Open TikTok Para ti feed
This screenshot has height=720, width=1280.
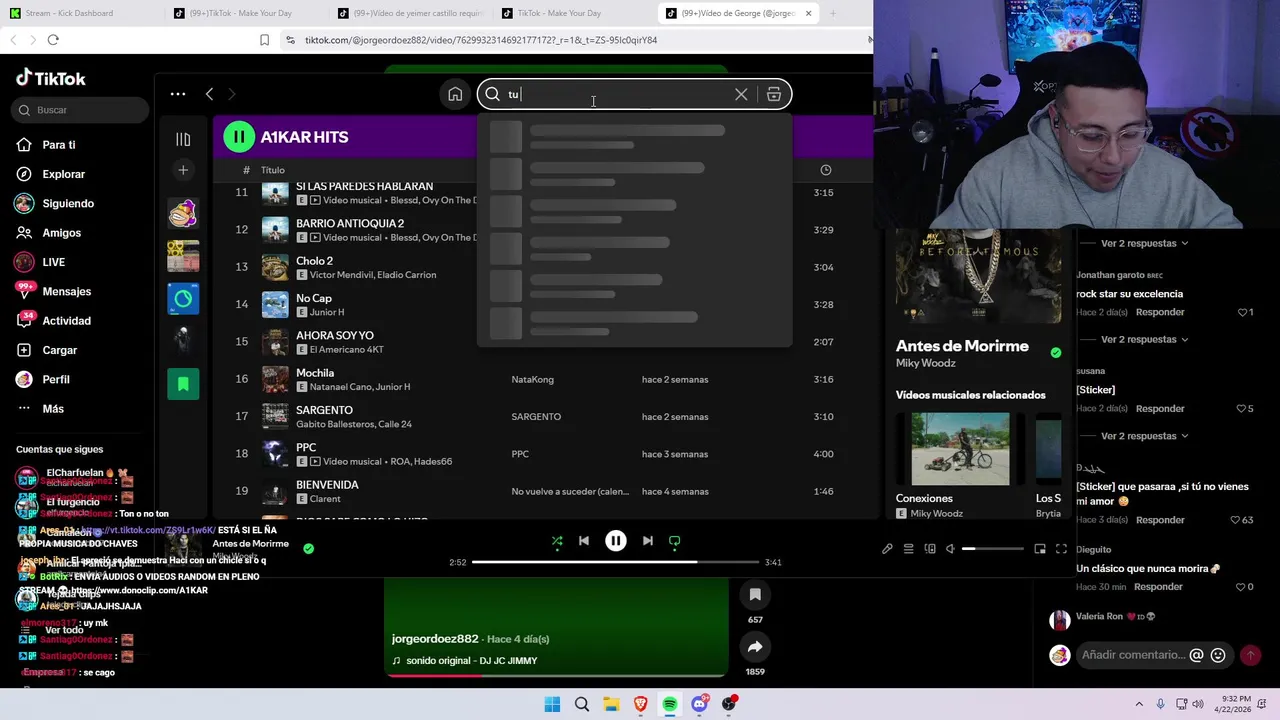[x=58, y=145]
